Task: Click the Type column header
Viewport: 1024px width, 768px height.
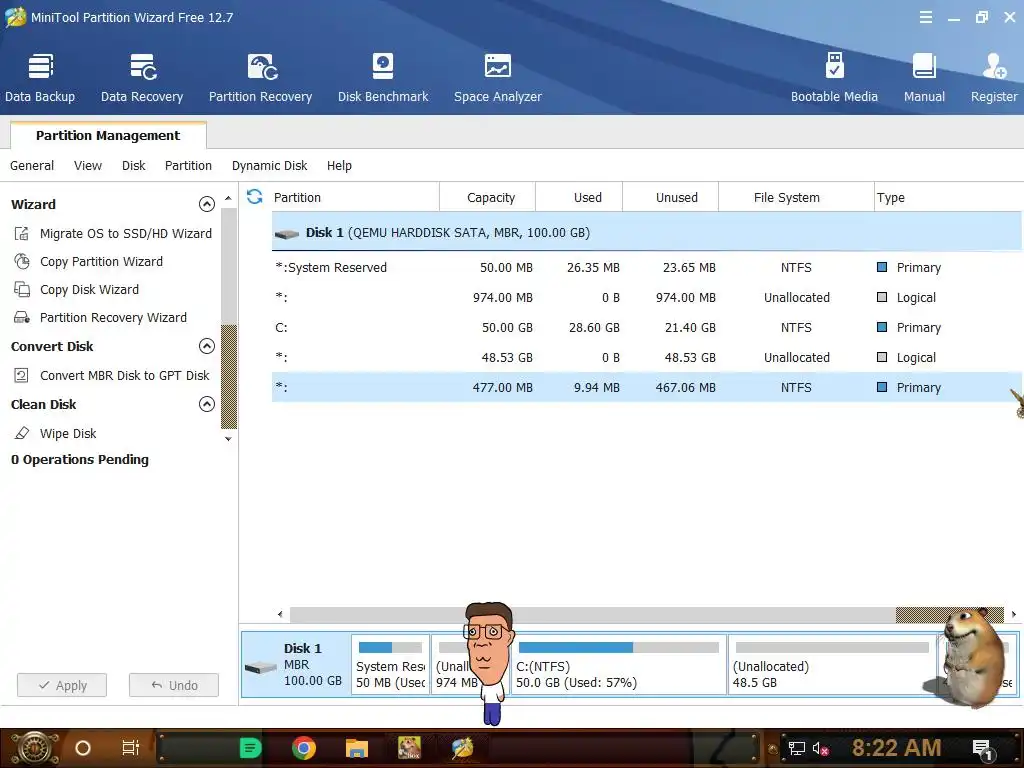Action: click(x=948, y=197)
